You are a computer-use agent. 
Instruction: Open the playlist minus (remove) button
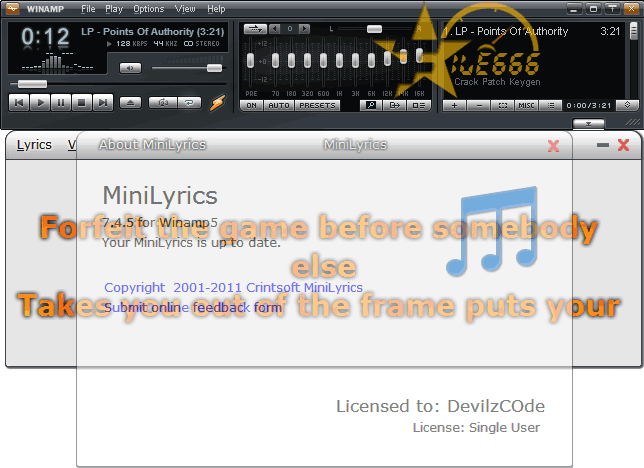click(479, 106)
